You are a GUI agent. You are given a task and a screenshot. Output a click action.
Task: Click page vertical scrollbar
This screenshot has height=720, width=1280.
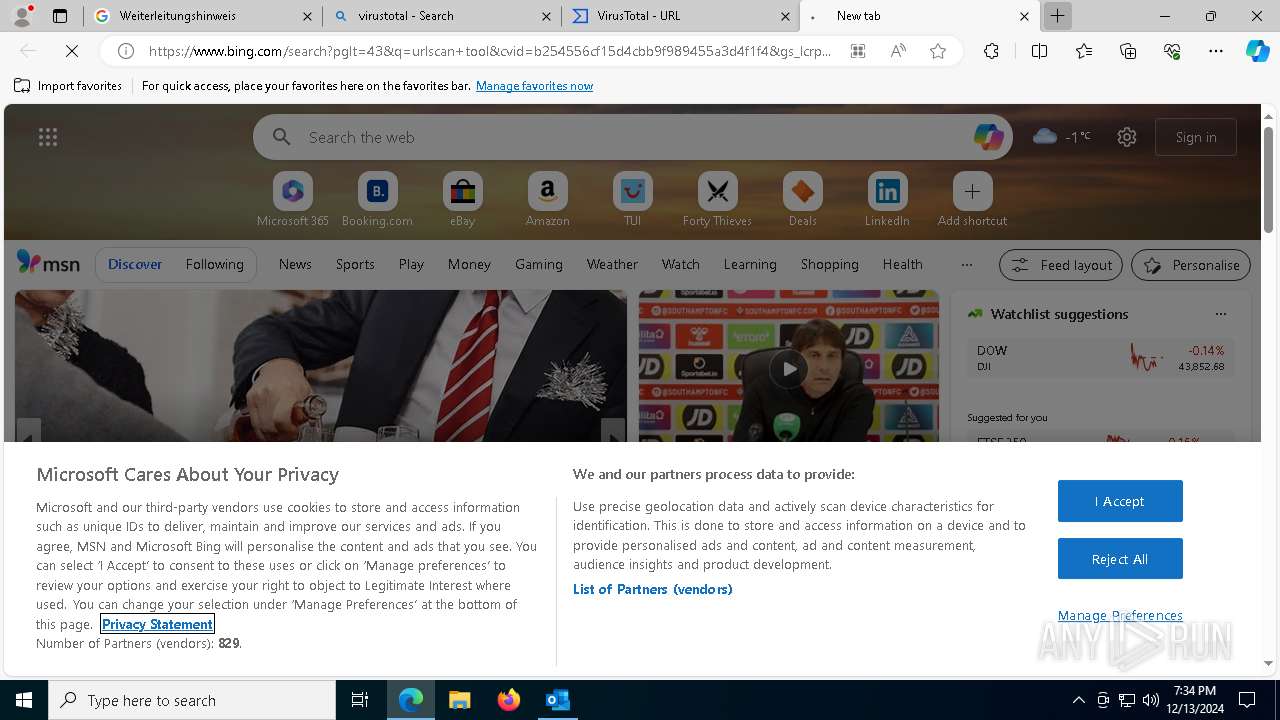coord(1268,180)
